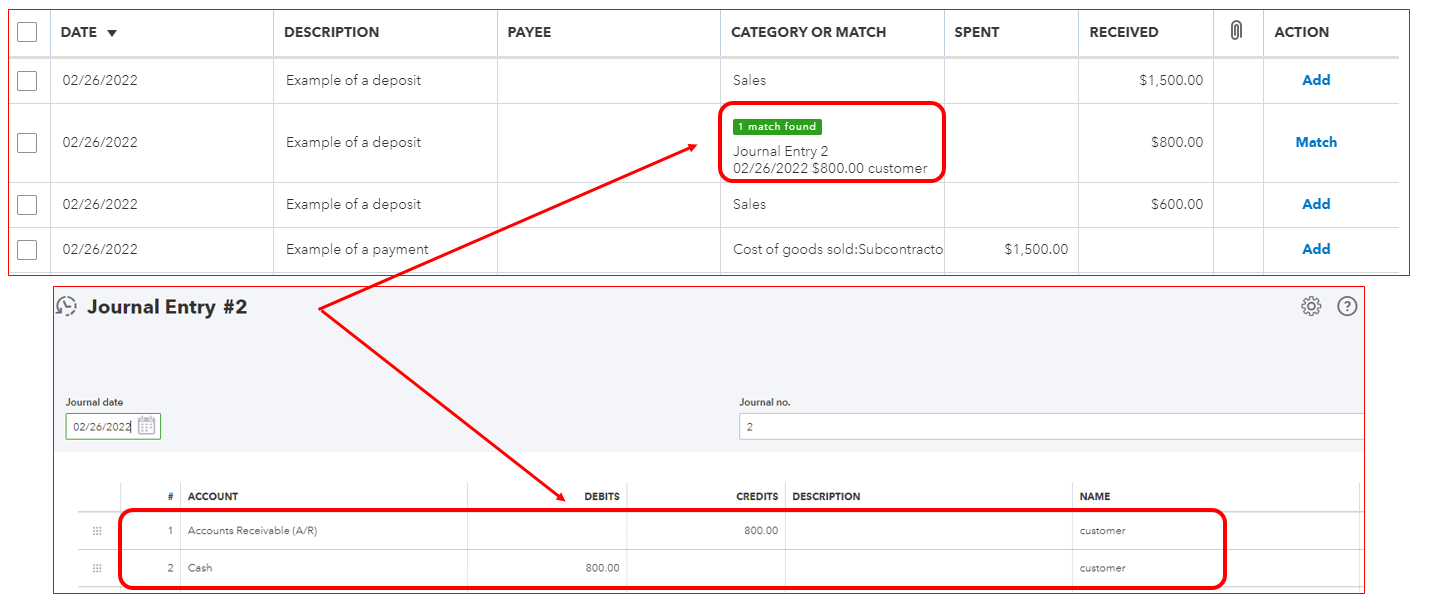The width and height of the screenshot is (1429, 604).
Task: Click the drag handle on the Accounts Receivable line
Action: click(x=97, y=531)
